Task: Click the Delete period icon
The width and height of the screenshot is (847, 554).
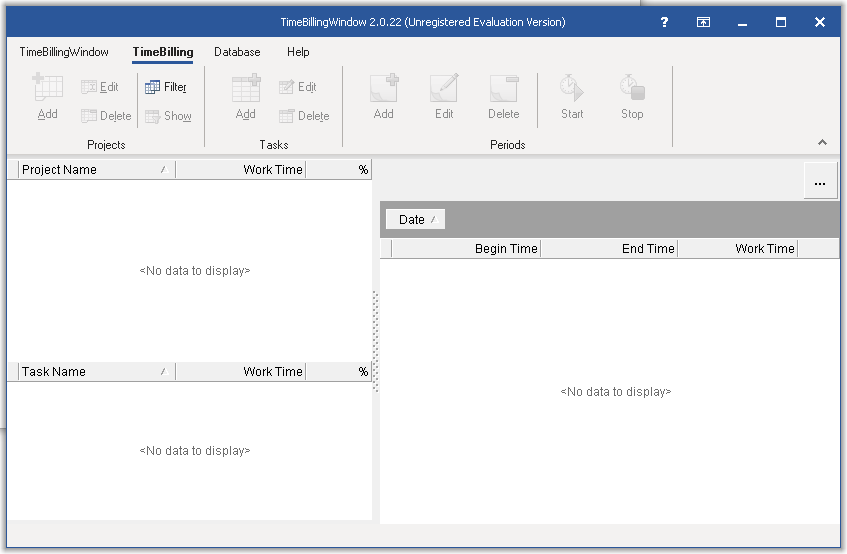Action: (x=504, y=88)
